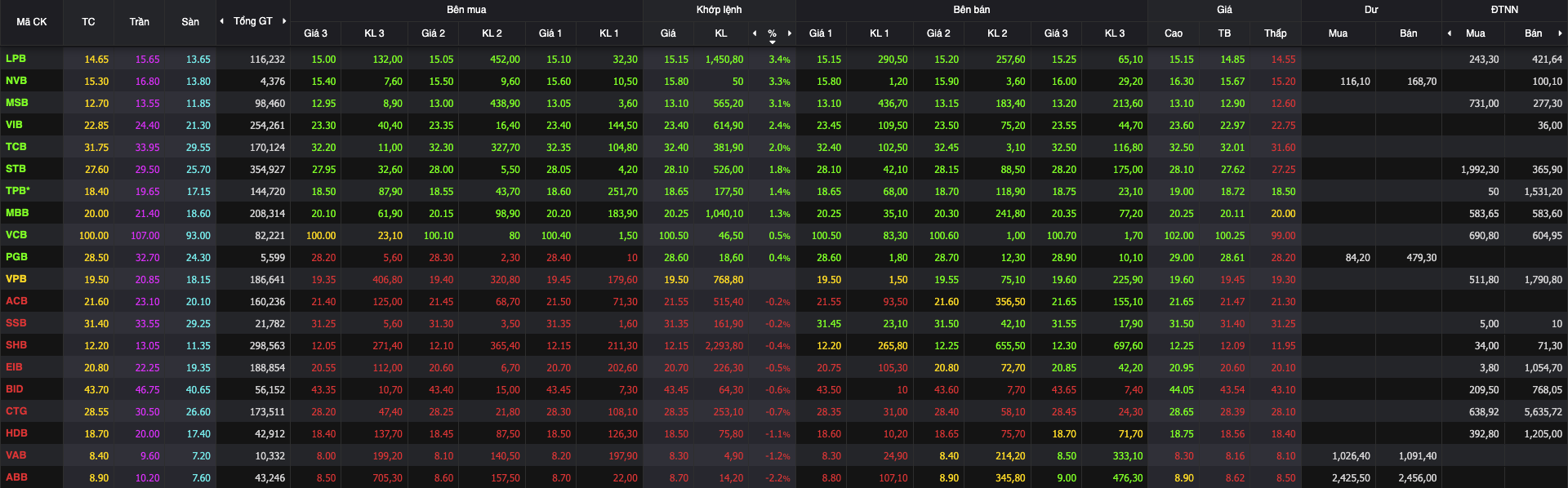Image resolution: width=1568 pixels, height=488 pixels.
Task: Sort by Sàn column header
Action: pos(190,22)
